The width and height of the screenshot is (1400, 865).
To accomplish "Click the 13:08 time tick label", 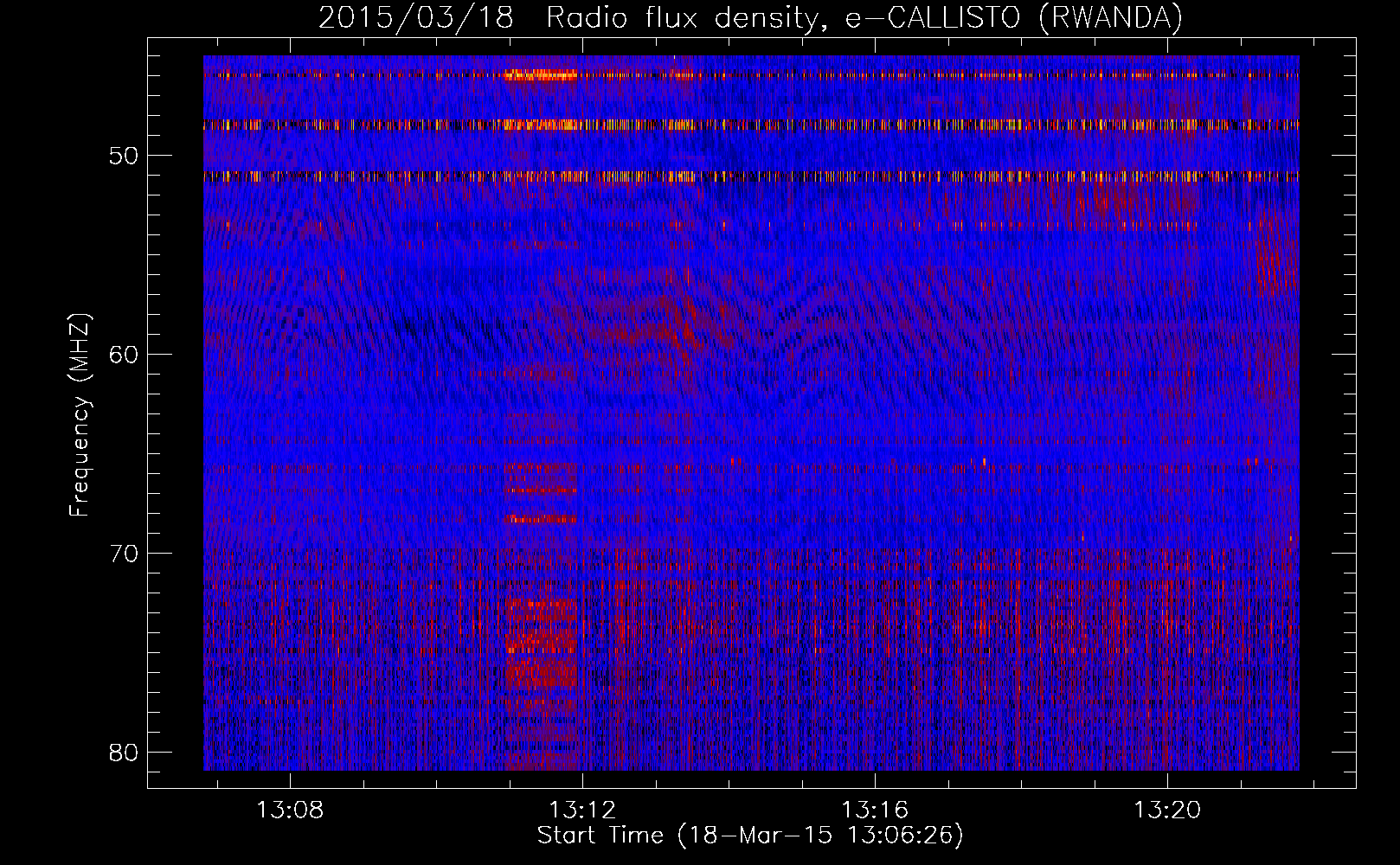I will (290, 810).
